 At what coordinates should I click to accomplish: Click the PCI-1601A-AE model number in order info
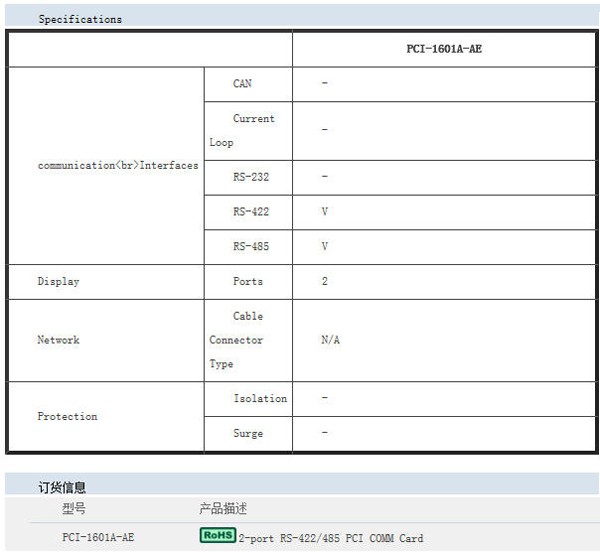click(x=98, y=538)
